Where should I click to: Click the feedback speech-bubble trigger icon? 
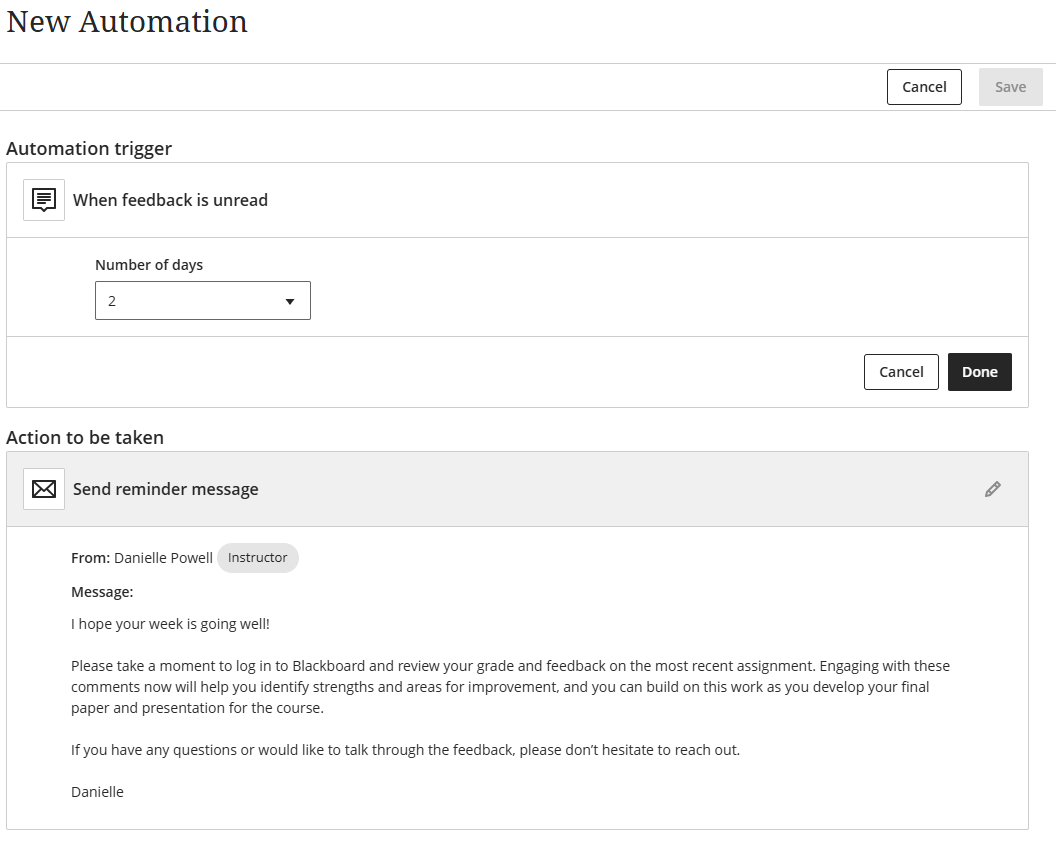click(44, 200)
